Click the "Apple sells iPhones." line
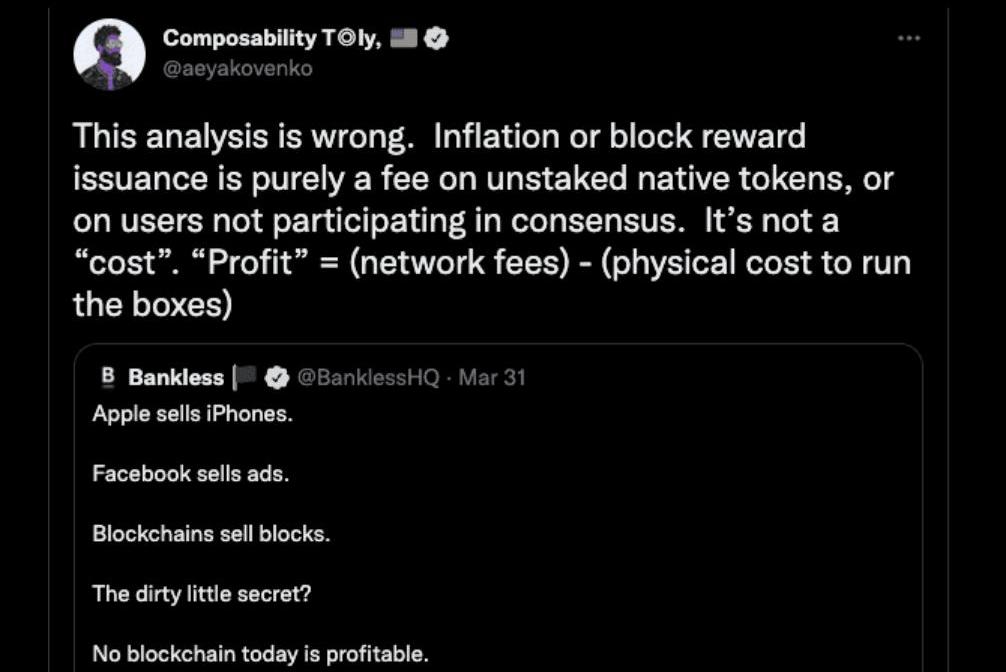 click(x=192, y=414)
